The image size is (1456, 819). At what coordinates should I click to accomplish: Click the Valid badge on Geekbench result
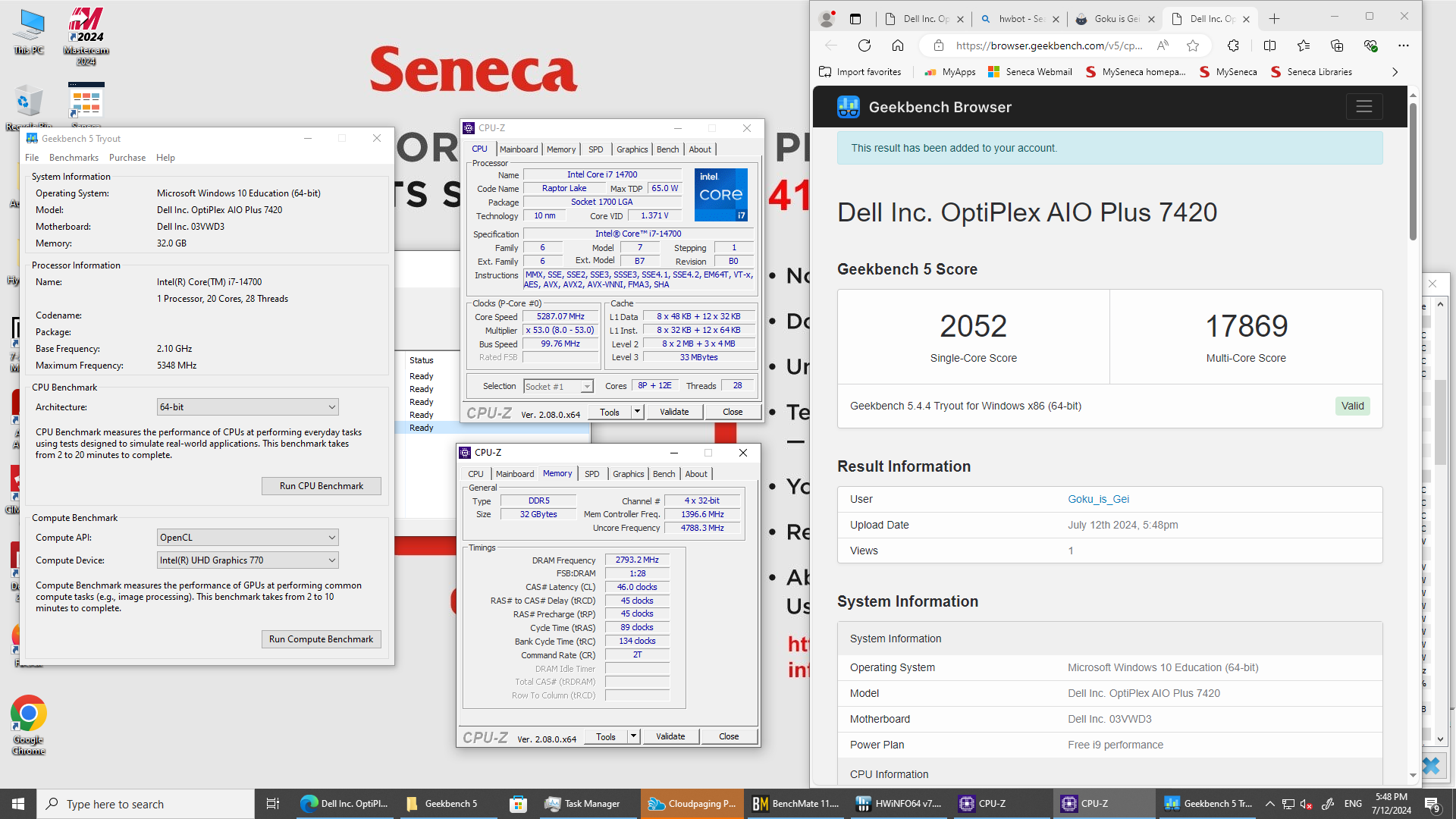[1352, 406]
